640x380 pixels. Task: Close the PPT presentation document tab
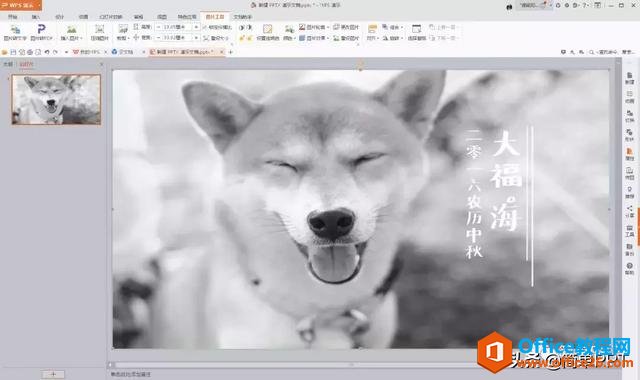(x=222, y=52)
